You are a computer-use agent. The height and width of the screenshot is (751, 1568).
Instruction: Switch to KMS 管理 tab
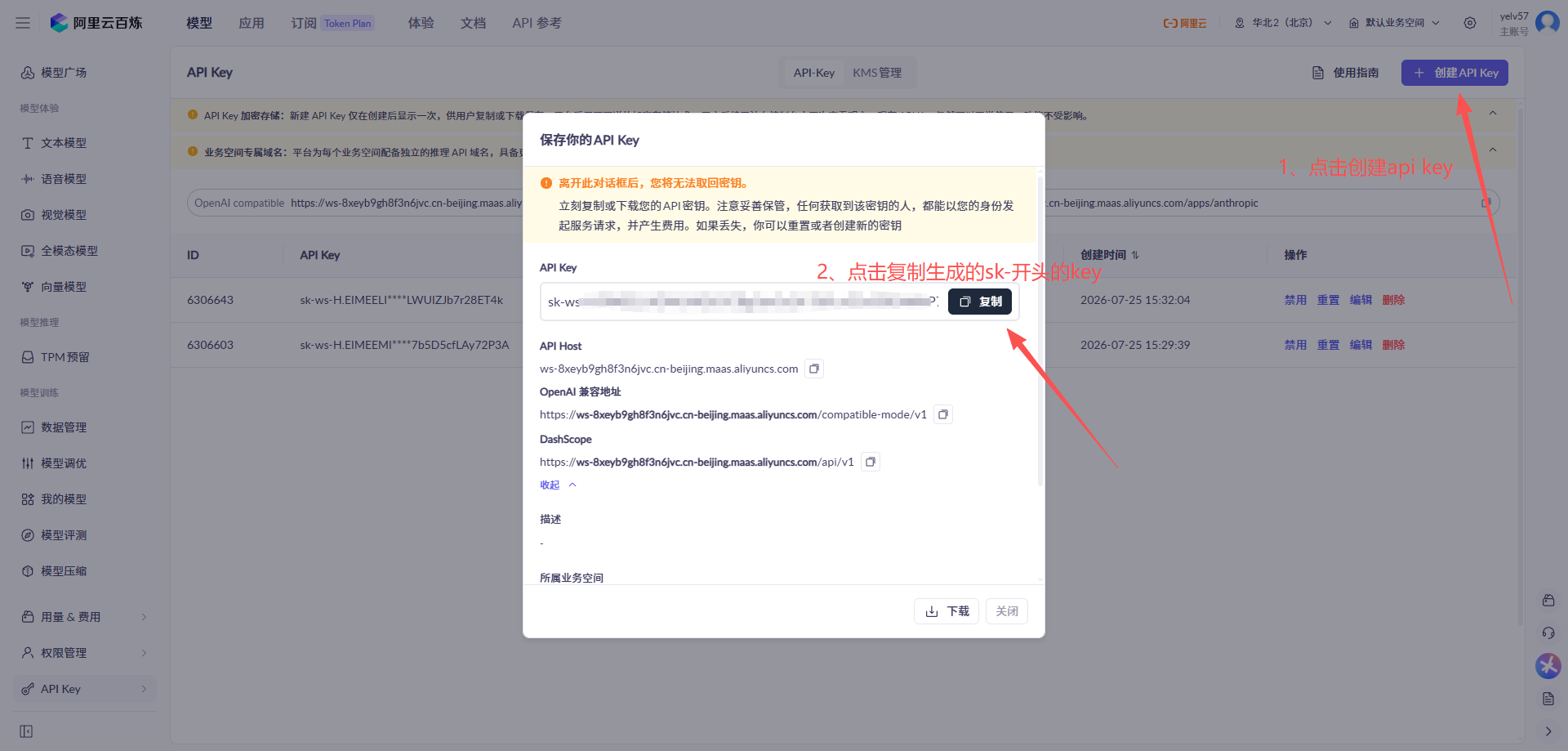877,73
